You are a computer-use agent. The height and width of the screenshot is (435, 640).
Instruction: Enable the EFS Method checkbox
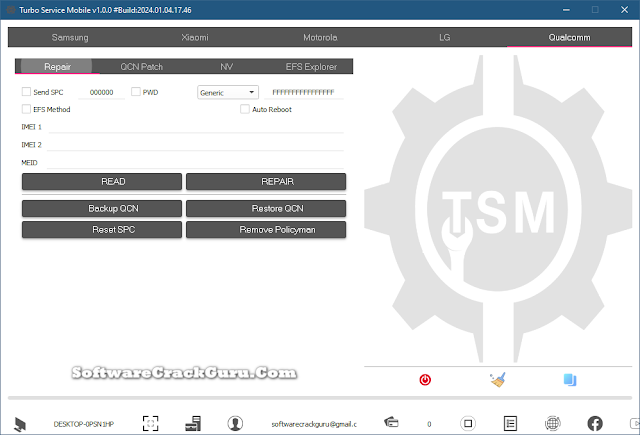point(26,109)
